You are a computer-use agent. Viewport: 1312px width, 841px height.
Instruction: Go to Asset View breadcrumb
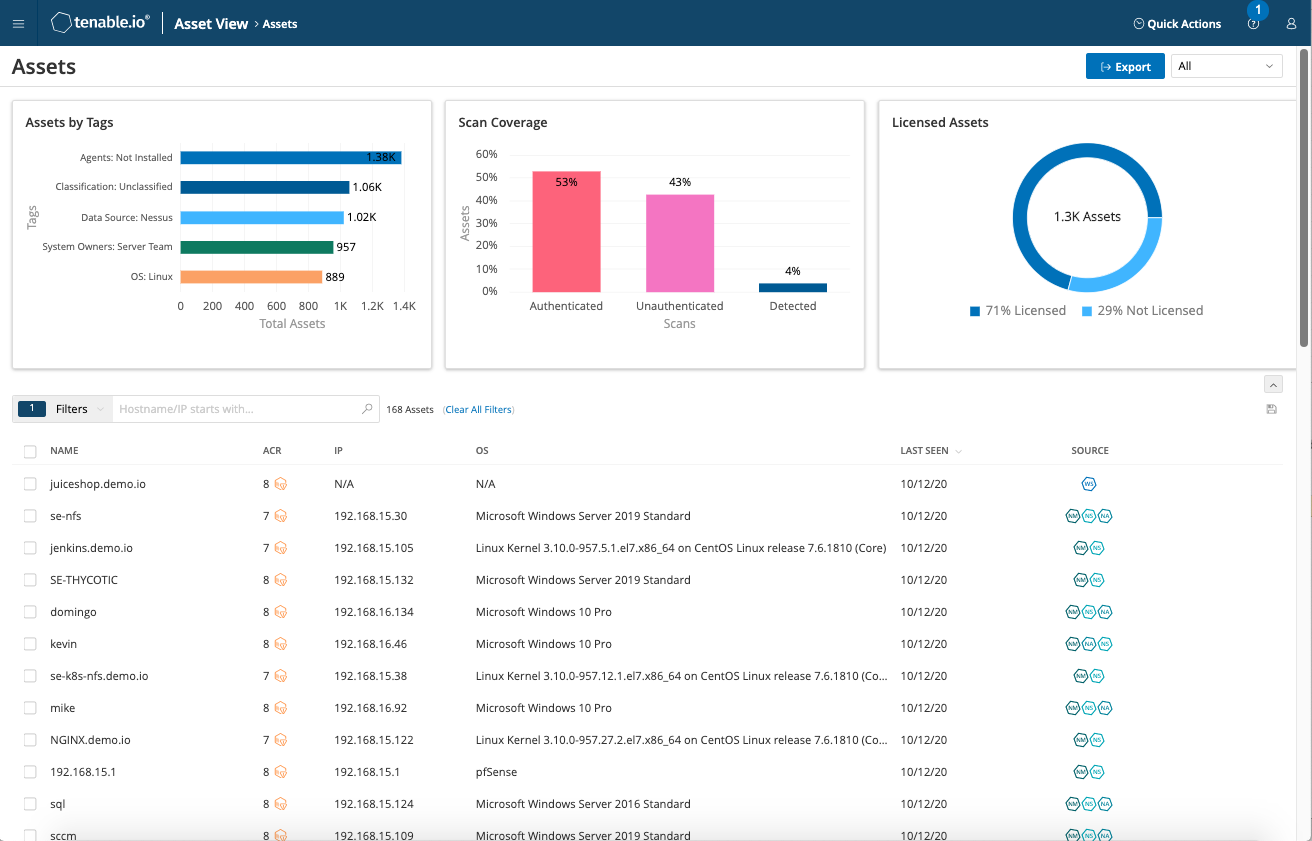point(211,24)
